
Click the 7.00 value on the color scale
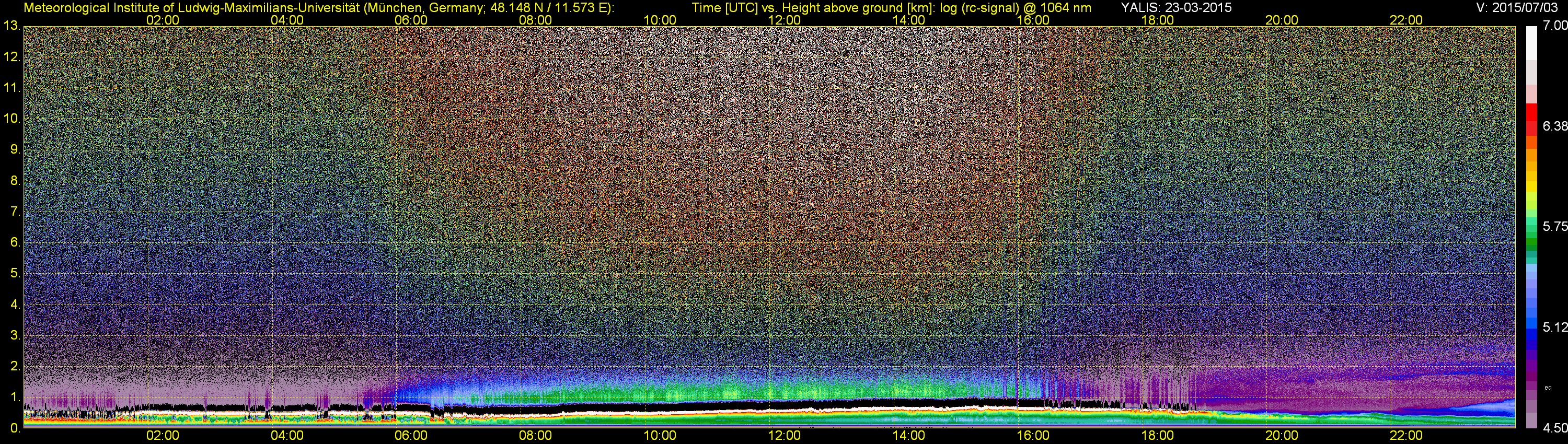pyautogui.click(x=1554, y=26)
